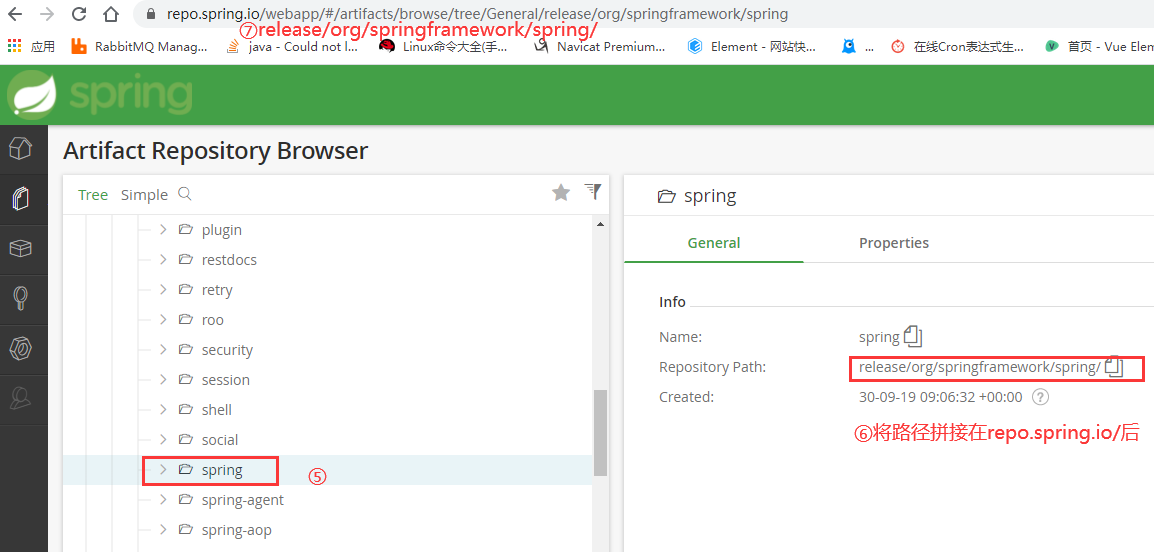Expand the restdocs folder chevron
This screenshot has width=1154, height=552.
click(163, 260)
